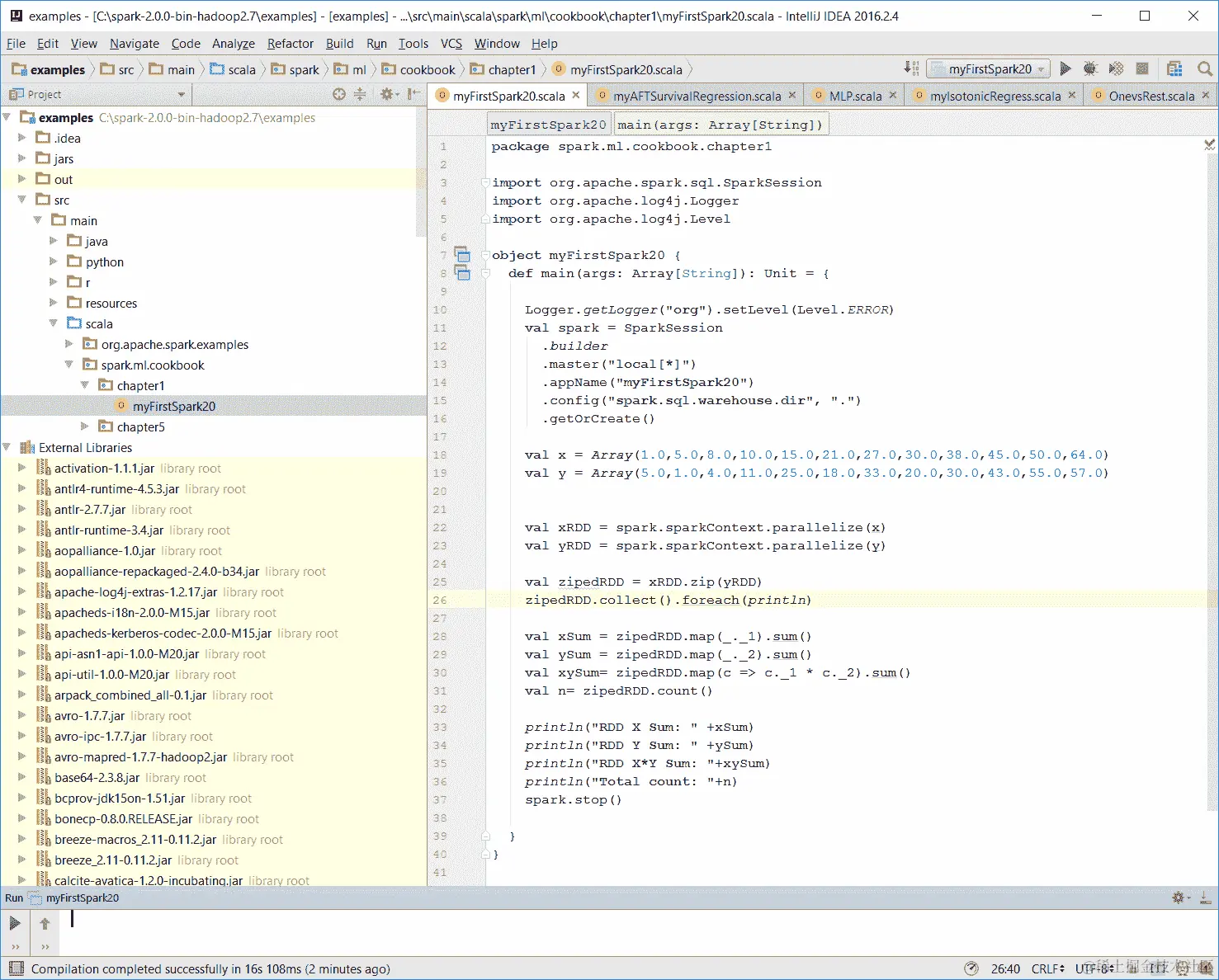Click Run with Coverage icon
The image size is (1219, 980).
[x=1116, y=68]
